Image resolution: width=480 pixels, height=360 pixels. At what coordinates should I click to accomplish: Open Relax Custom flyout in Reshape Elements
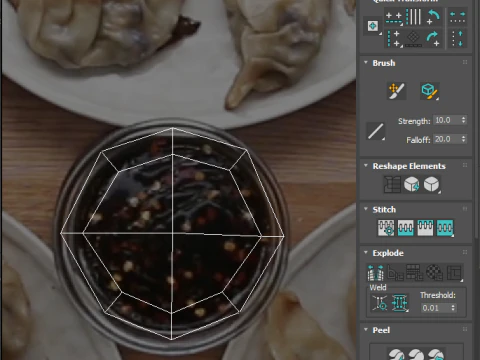coord(431,184)
